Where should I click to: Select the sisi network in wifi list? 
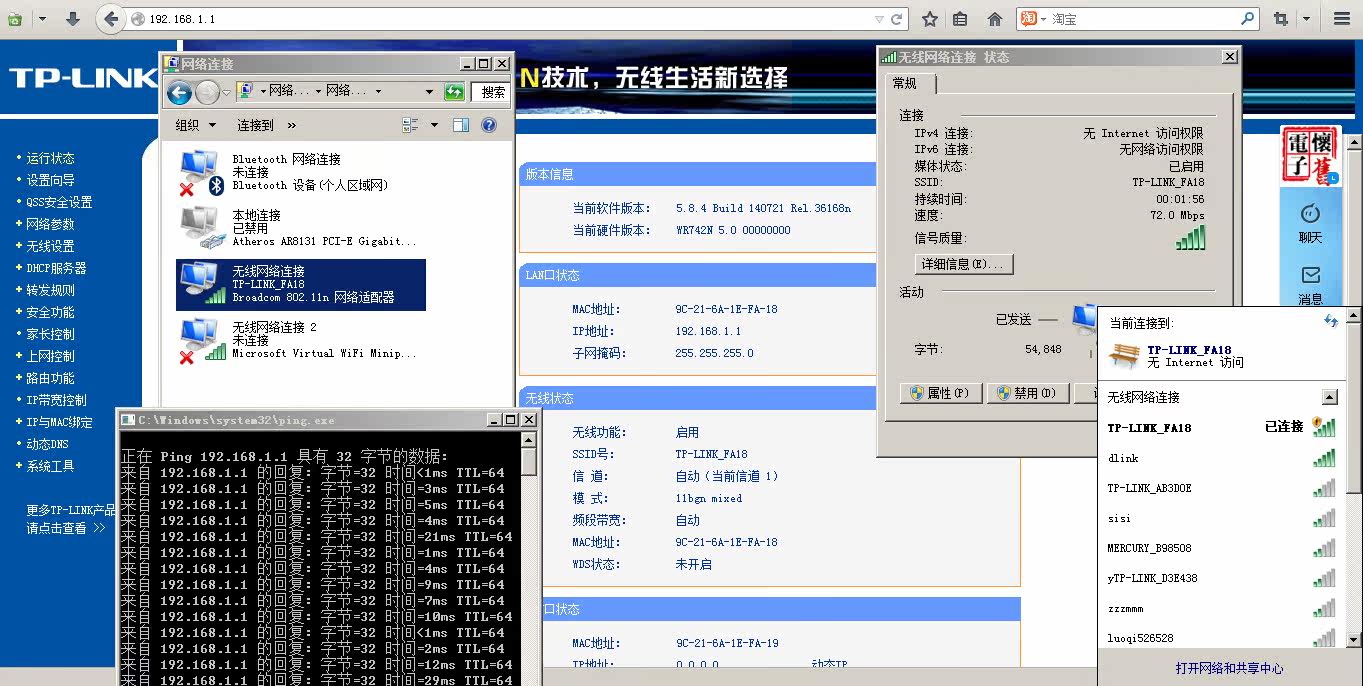(x=1220, y=518)
